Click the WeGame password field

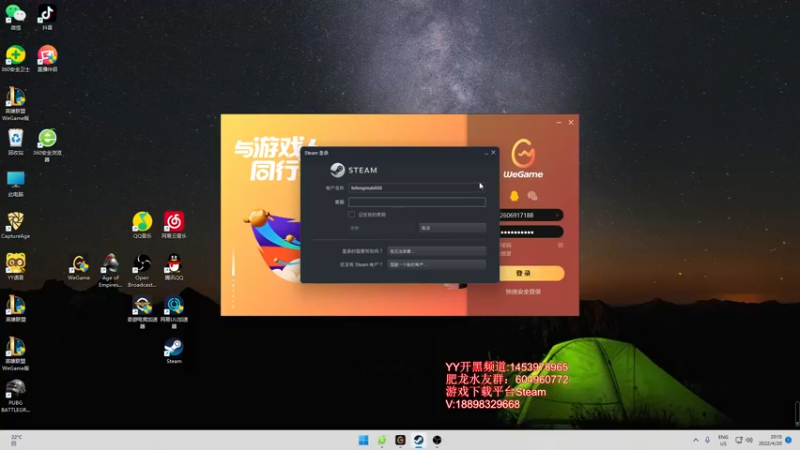531,232
